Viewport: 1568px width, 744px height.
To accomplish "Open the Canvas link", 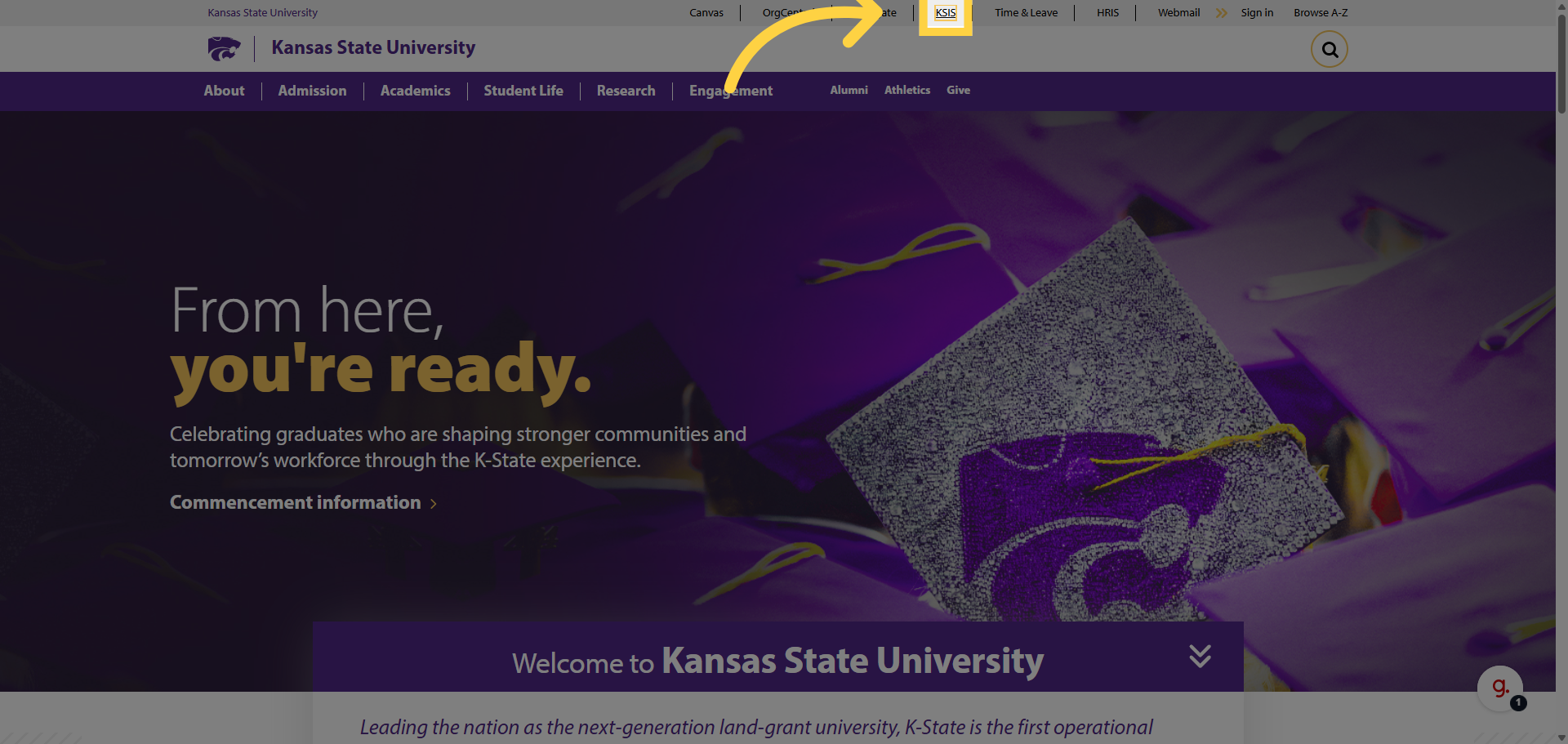I will pyautogui.click(x=706, y=12).
